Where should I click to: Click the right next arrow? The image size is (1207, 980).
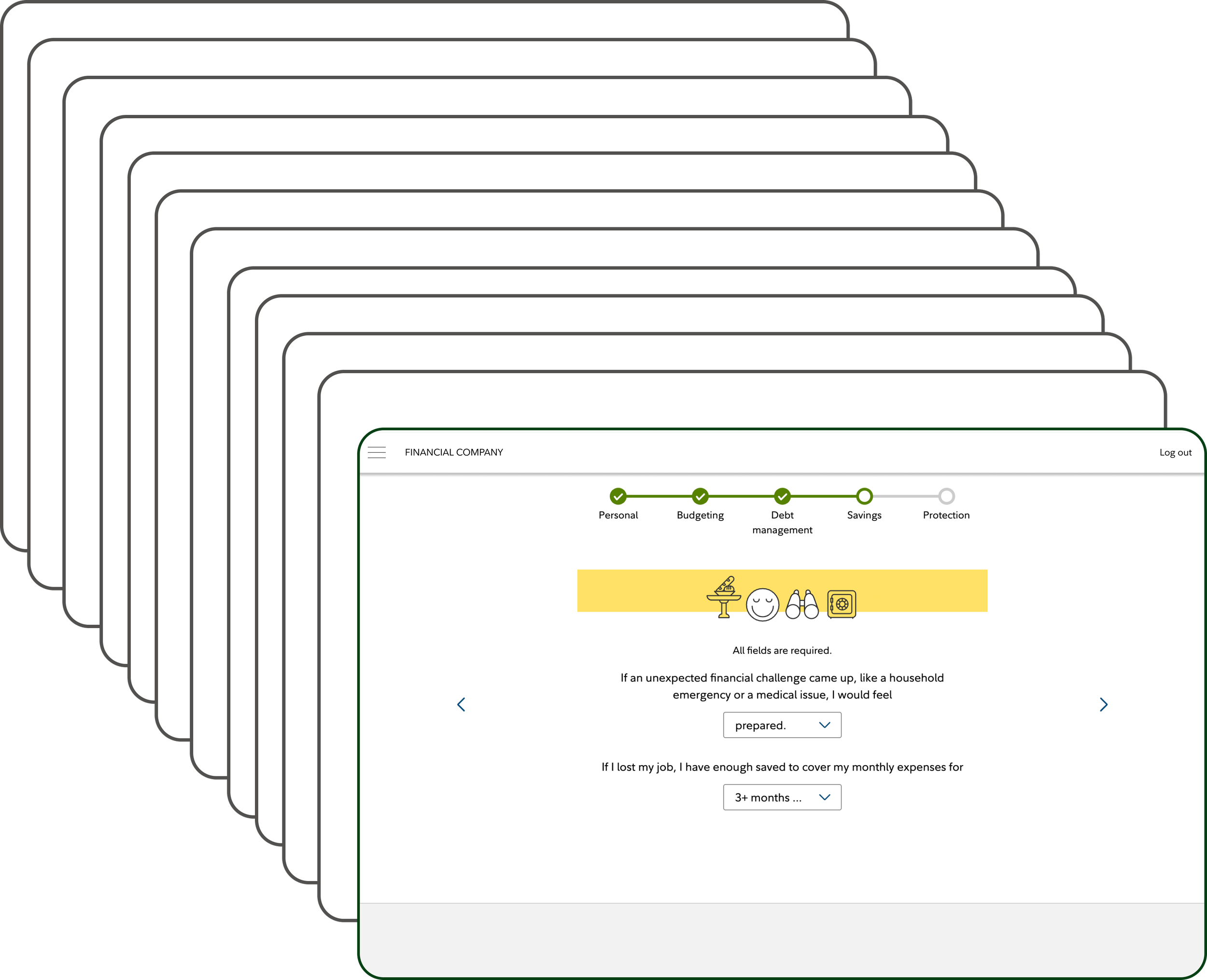pyautogui.click(x=1103, y=704)
